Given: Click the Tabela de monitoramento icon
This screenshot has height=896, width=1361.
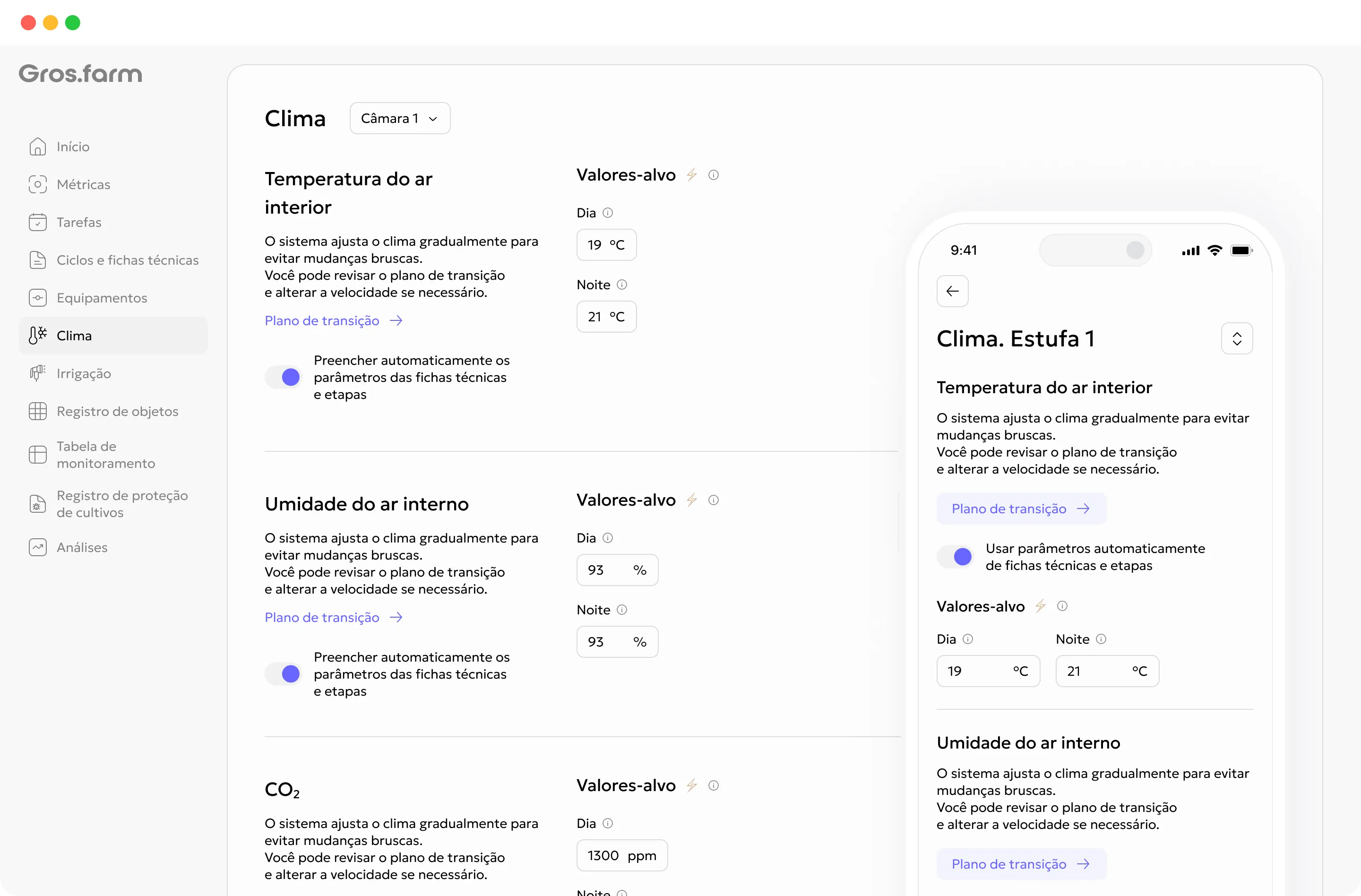Looking at the screenshot, I should tap(38, 455).
